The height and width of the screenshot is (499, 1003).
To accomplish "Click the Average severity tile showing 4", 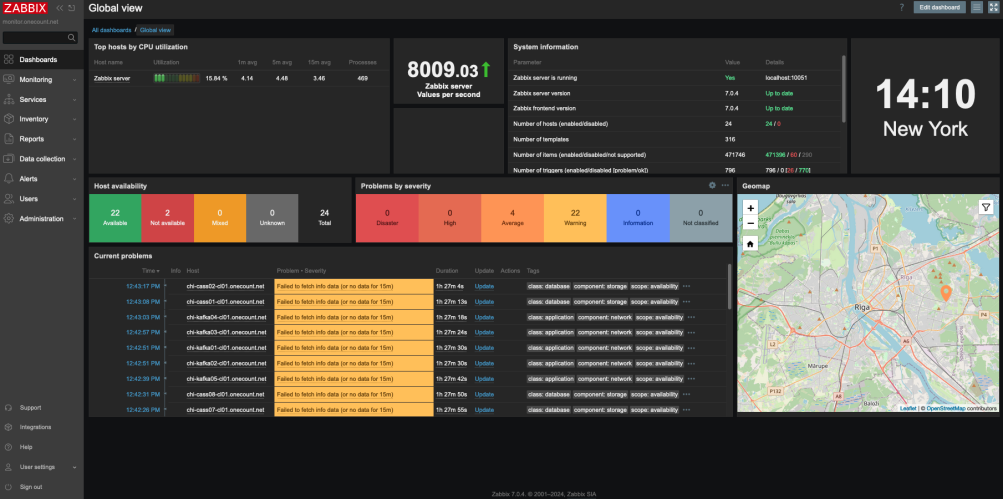I will pos(512,218).
